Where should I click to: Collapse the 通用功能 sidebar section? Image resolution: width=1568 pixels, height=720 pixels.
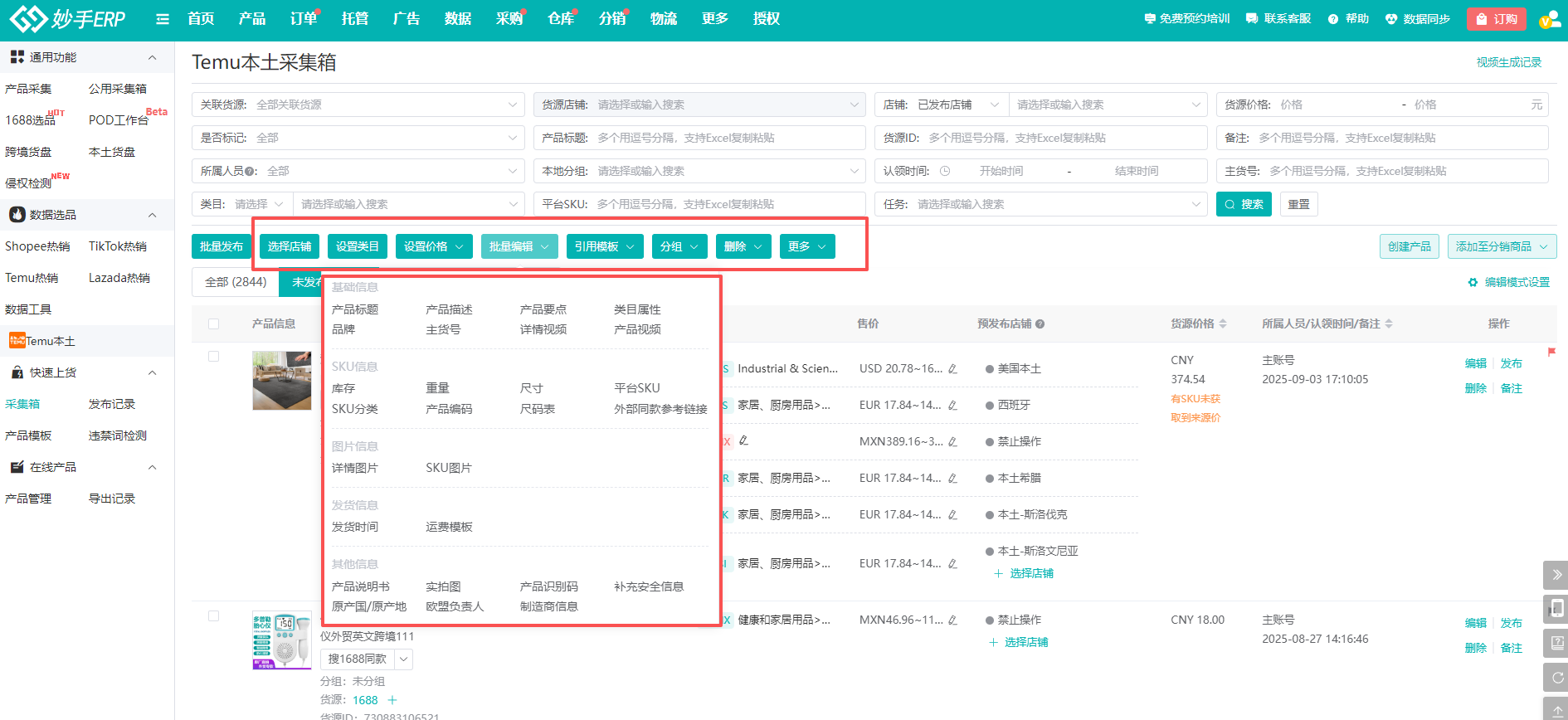click(152, 57)
